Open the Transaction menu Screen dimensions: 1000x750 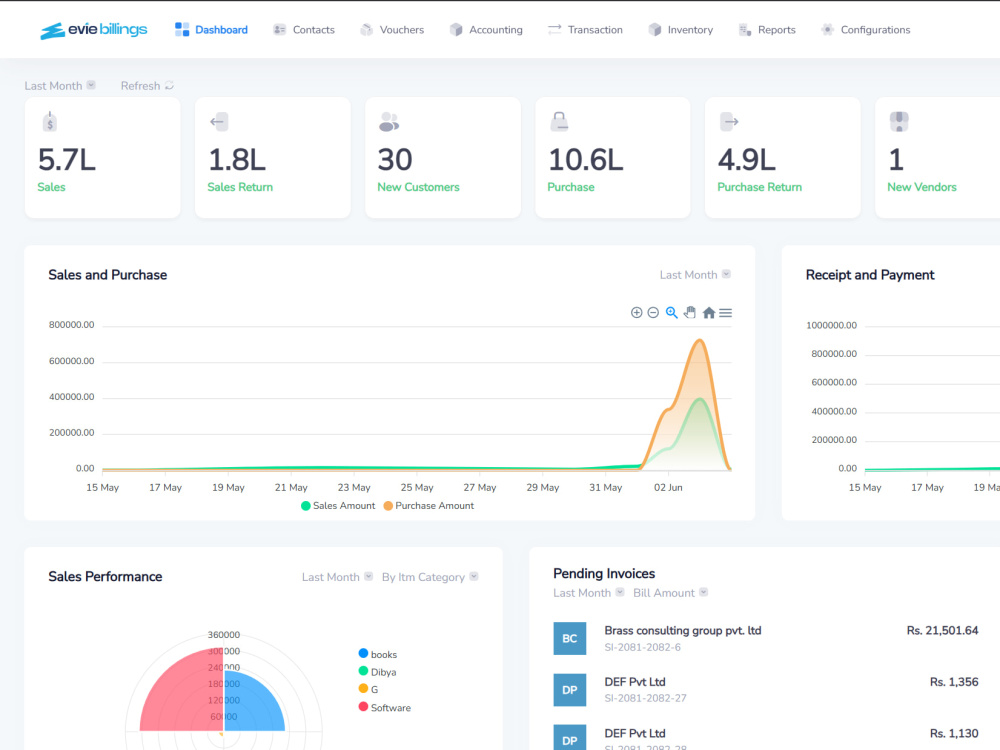[x=585, y=29]
